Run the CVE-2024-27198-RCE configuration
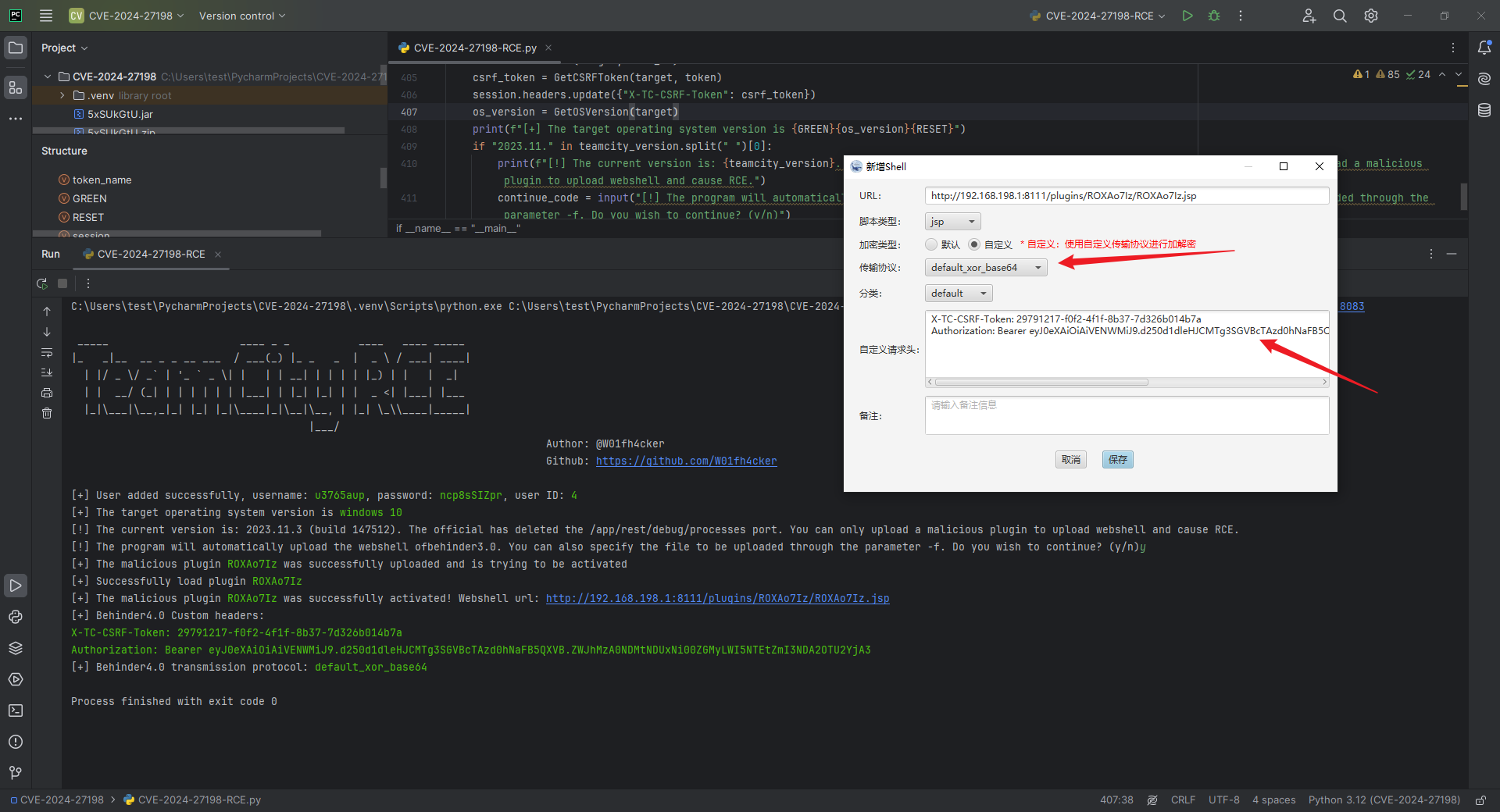 tap(1187, 16)
